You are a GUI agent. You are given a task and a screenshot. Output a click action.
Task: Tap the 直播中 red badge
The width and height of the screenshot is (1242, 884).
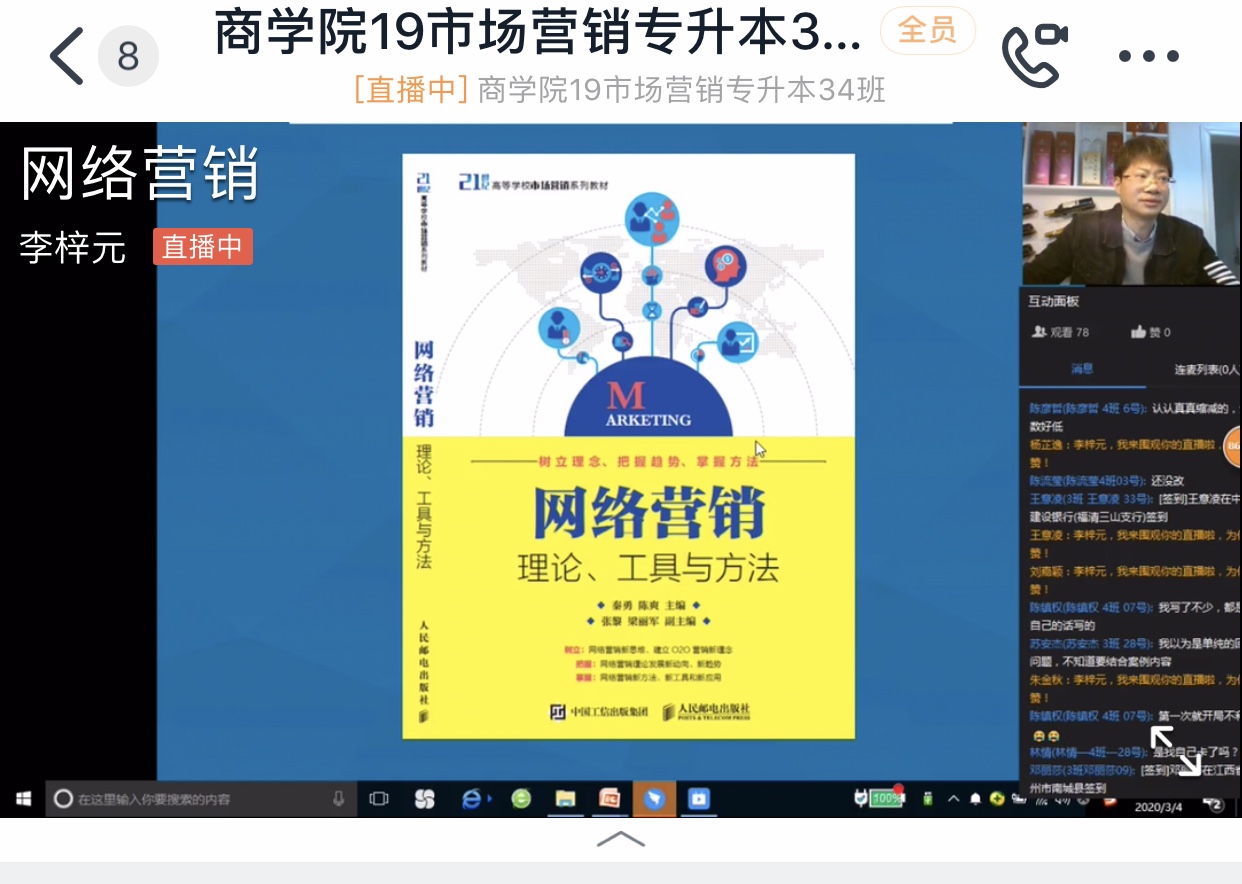pos(202,247)
